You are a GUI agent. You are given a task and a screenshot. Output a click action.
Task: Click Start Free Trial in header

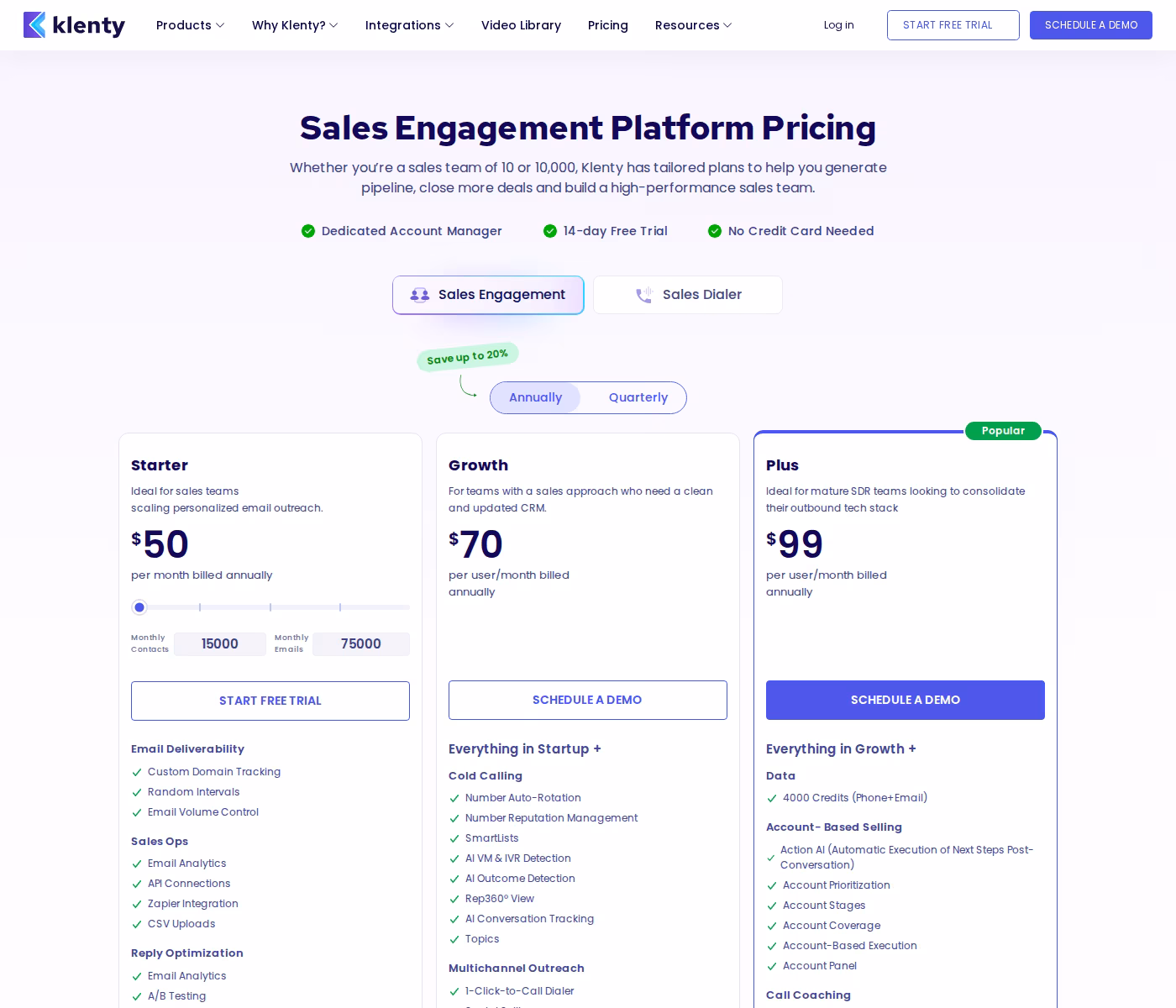point(953,25)
